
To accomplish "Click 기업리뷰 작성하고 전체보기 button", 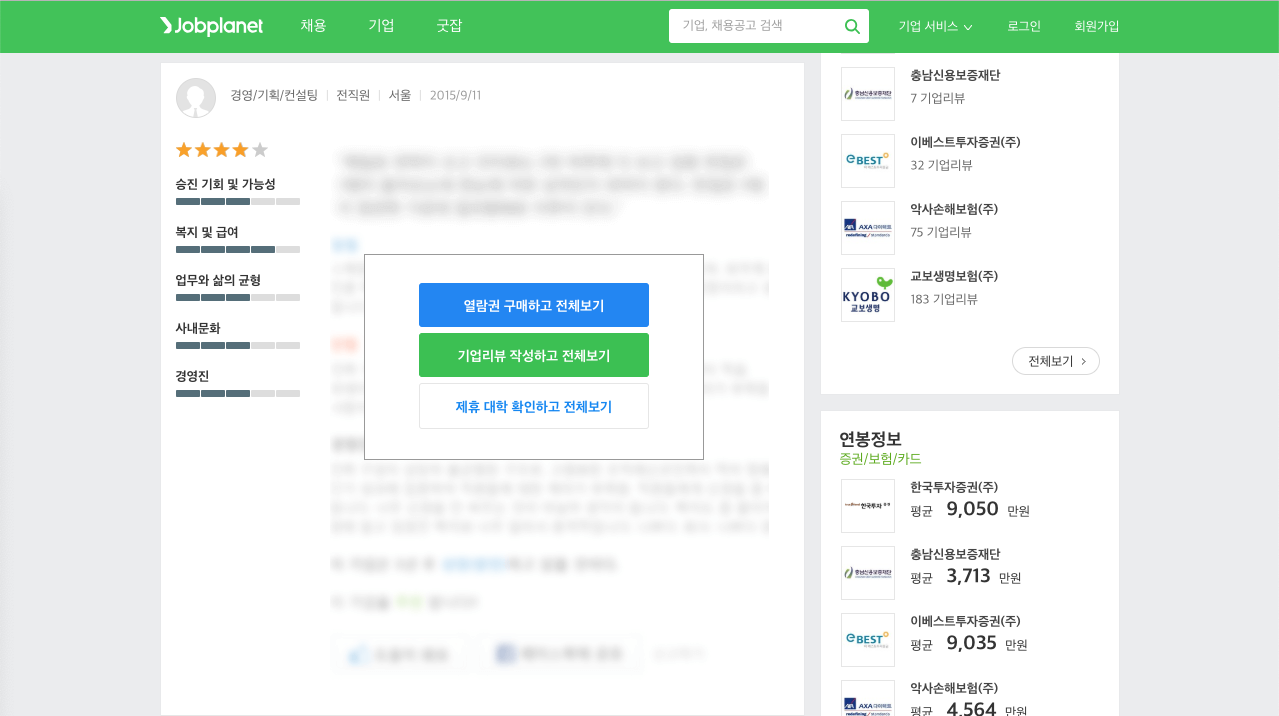I will tap(534, 355).
